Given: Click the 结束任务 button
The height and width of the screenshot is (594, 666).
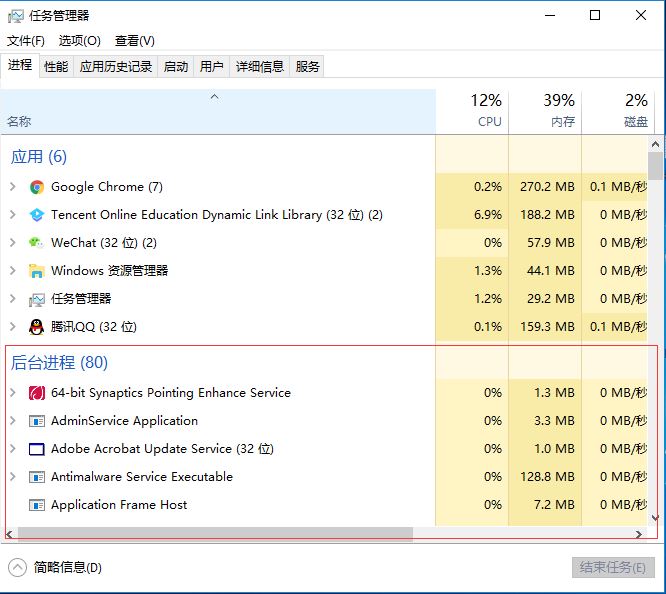Looking at the screenshot, I should [x=613, y=568].
